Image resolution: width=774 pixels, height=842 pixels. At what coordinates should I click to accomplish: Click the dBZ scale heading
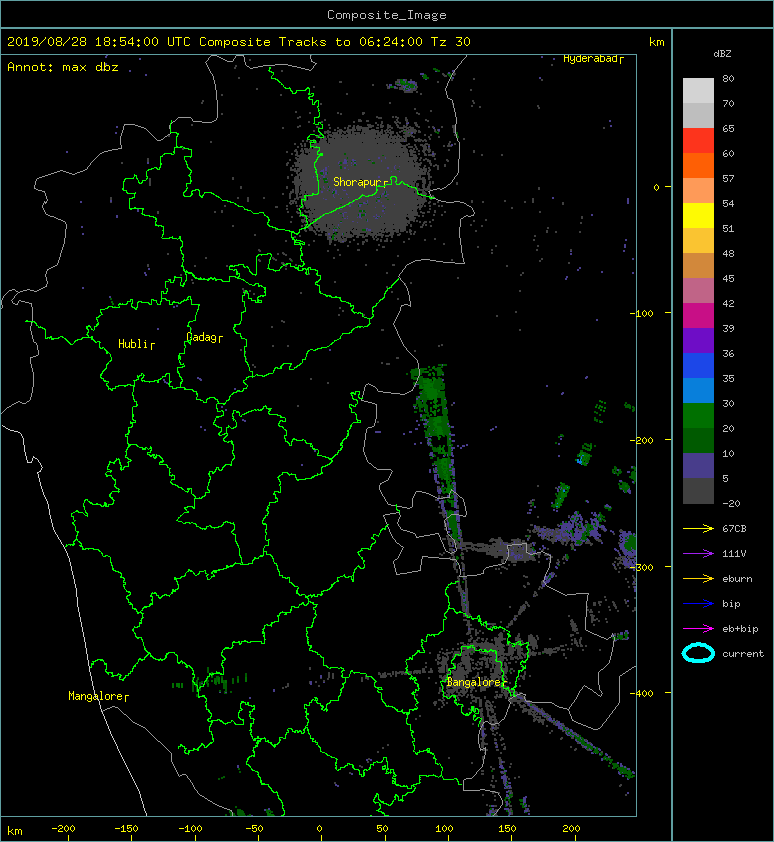point(722,54)
